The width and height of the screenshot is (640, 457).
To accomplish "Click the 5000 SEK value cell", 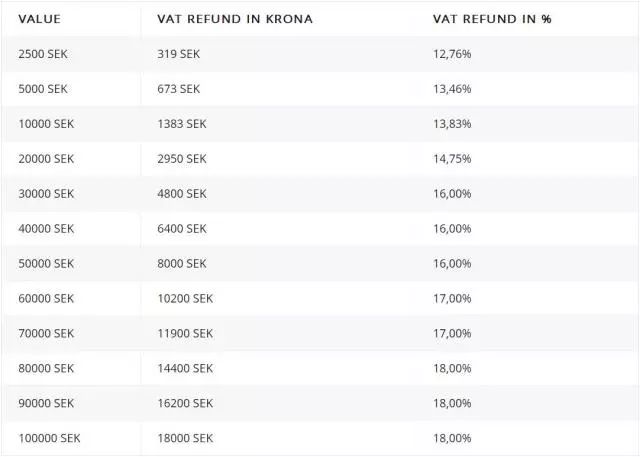I will pyautogui.click(x=43, y=89).
